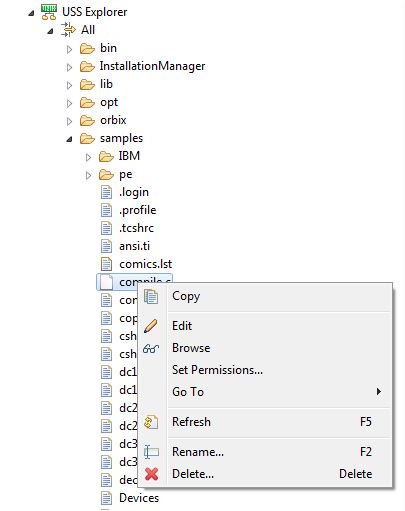Image resolution: width=405 pixels, height=511 pixels.
Task: Click the pencil Edit icon
Action: coord(151,326)
